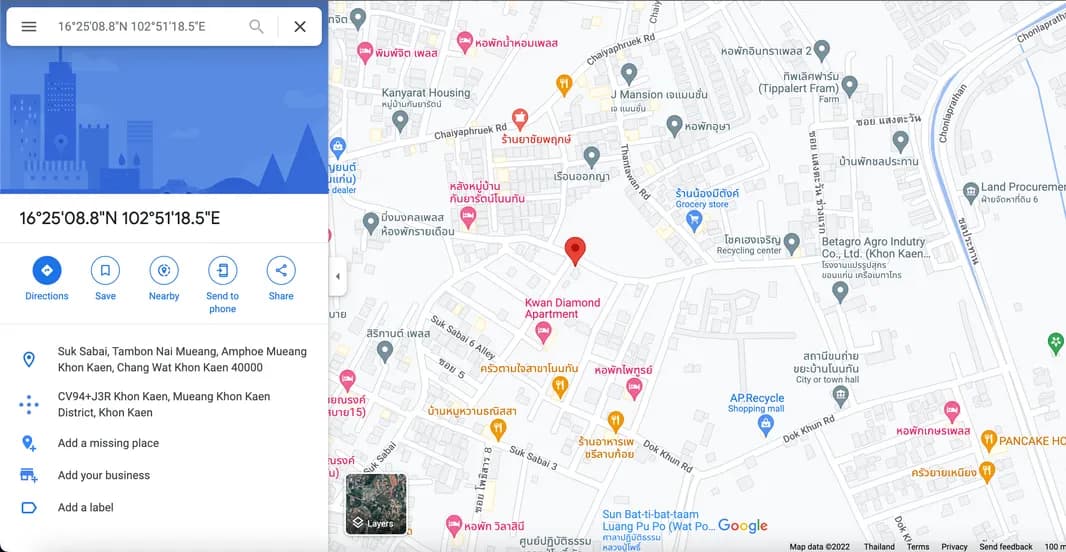Open the Layers satellite thumbnail
1066x552 pixels.
[376, 504]
